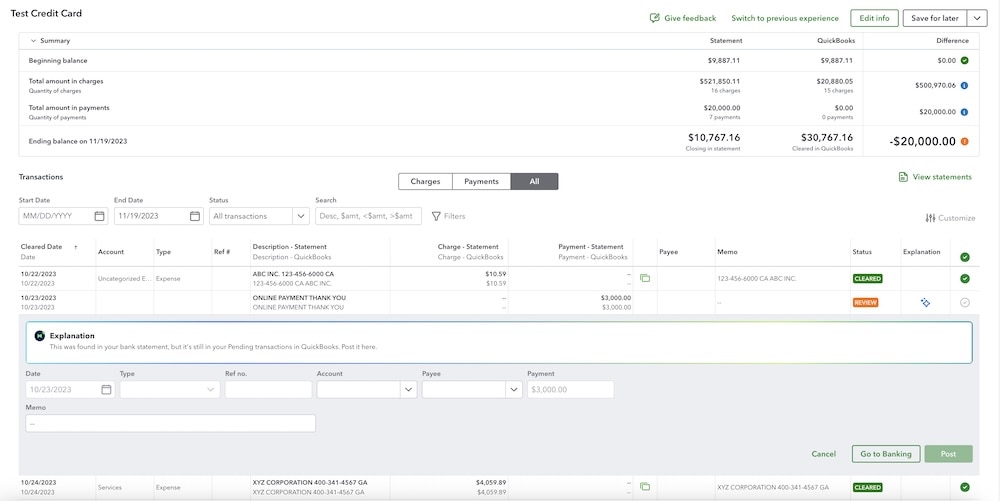Click the ONLINE PAYMENT THANK YOU description
Viewport: 1000px width, 501px height.
299,298
